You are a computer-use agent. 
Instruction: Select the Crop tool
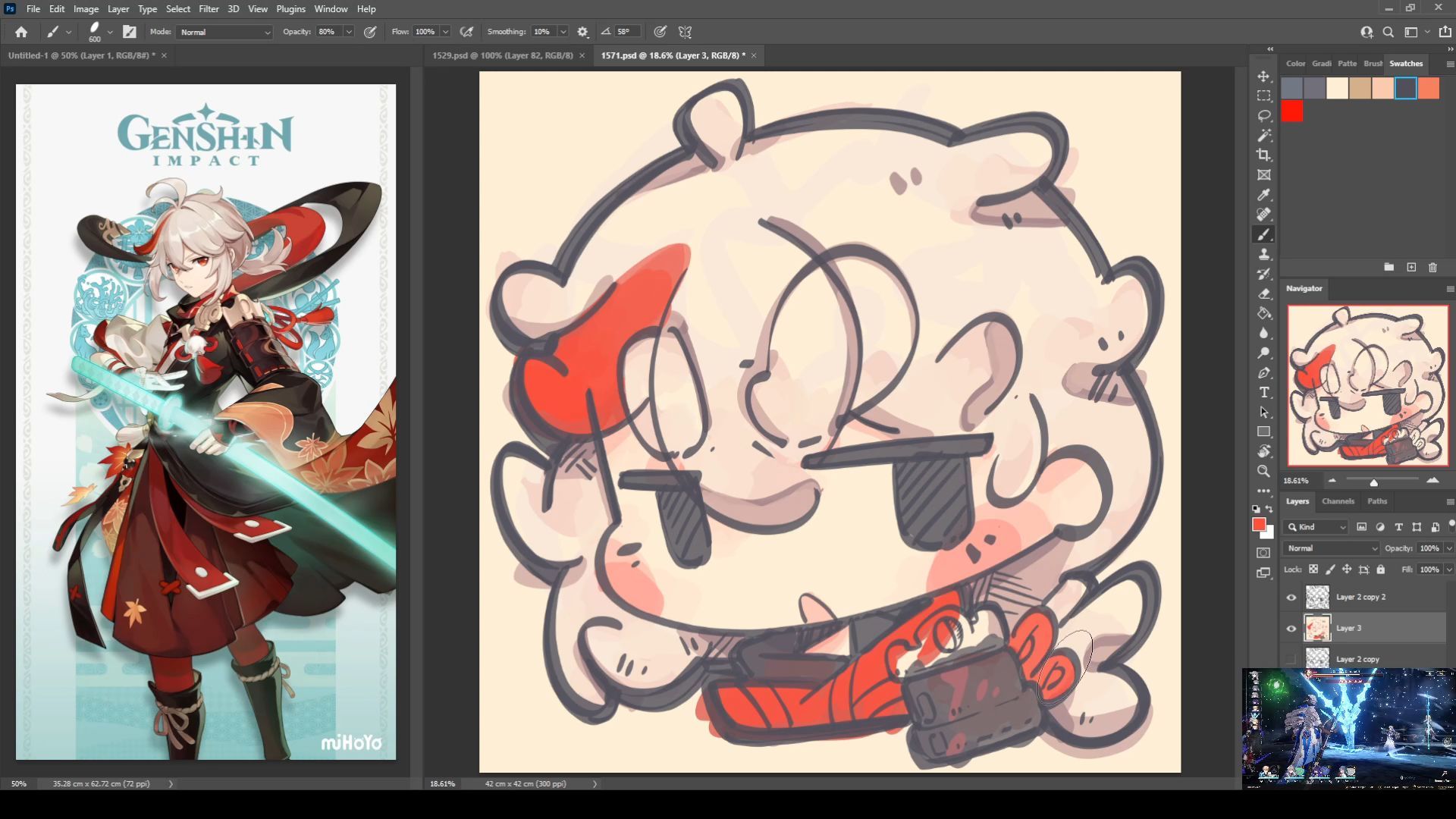pyautogui.click(x=1263, y=155)
